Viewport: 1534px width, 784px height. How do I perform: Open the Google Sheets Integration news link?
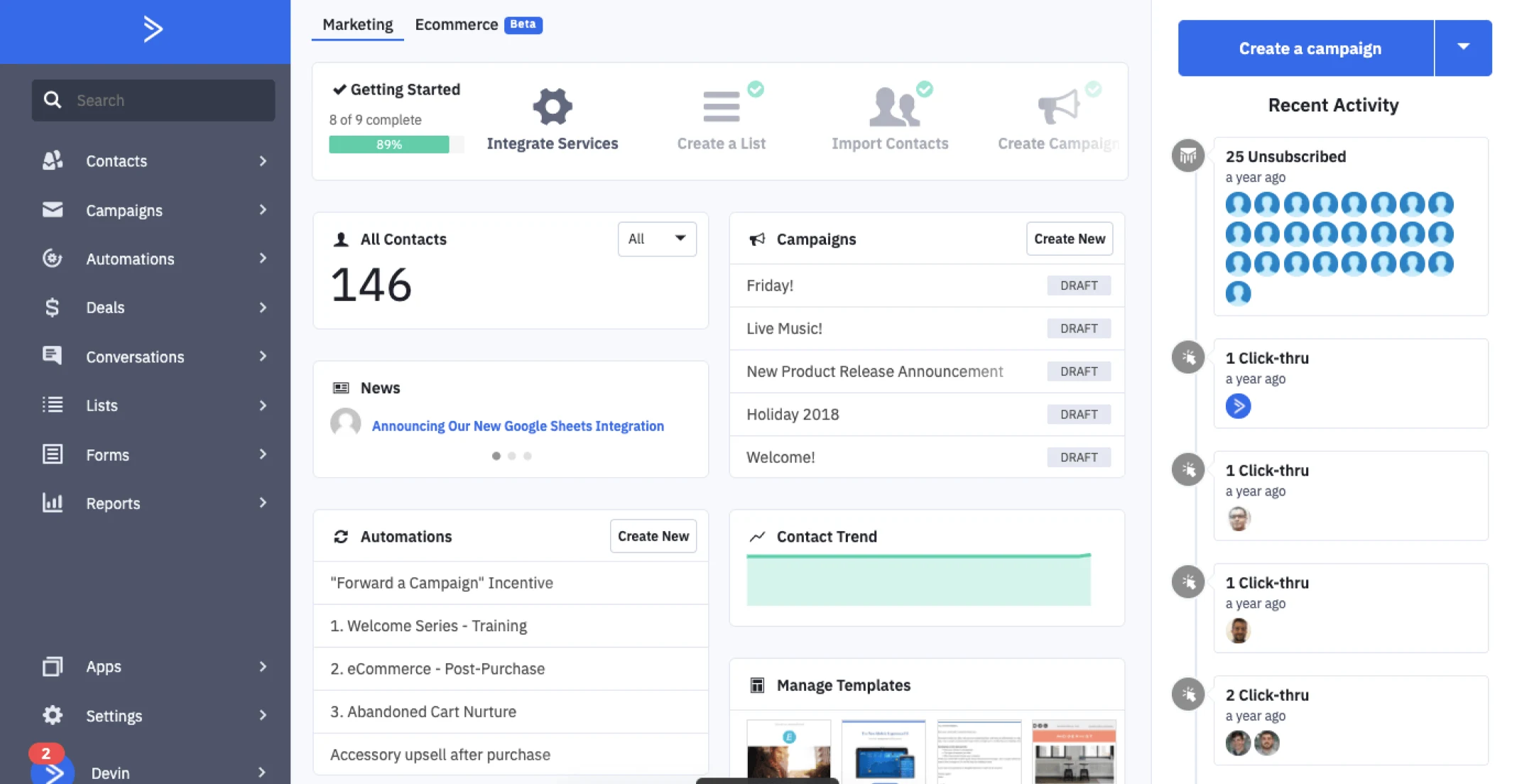click(518, 426)
